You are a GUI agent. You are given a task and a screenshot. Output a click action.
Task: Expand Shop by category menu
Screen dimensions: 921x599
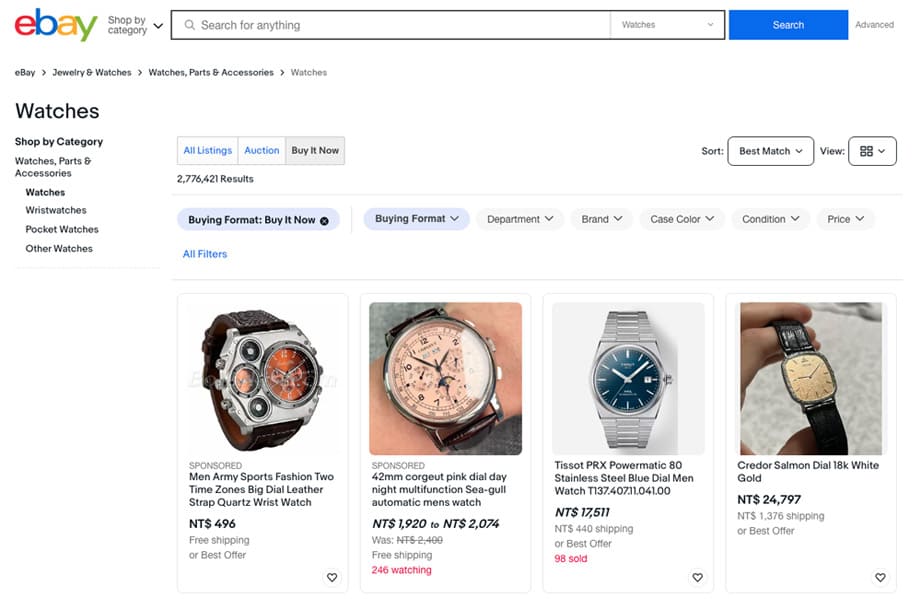[x=135, y=25]
